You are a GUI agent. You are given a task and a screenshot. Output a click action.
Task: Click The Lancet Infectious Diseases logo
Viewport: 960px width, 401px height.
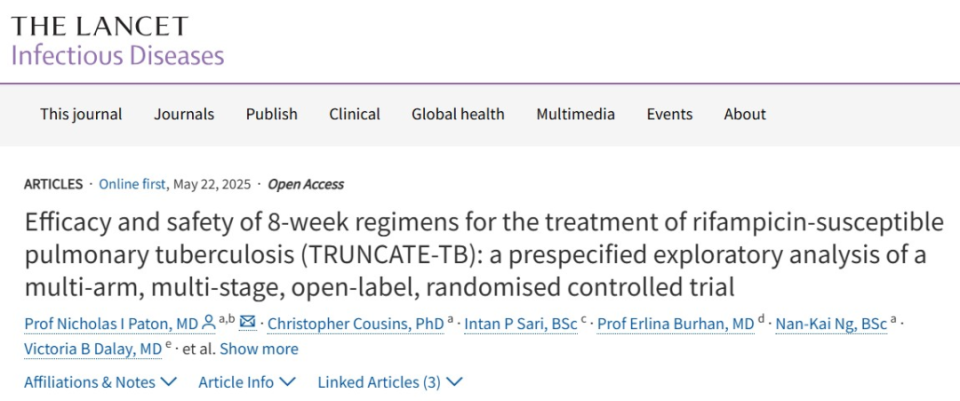117,40
